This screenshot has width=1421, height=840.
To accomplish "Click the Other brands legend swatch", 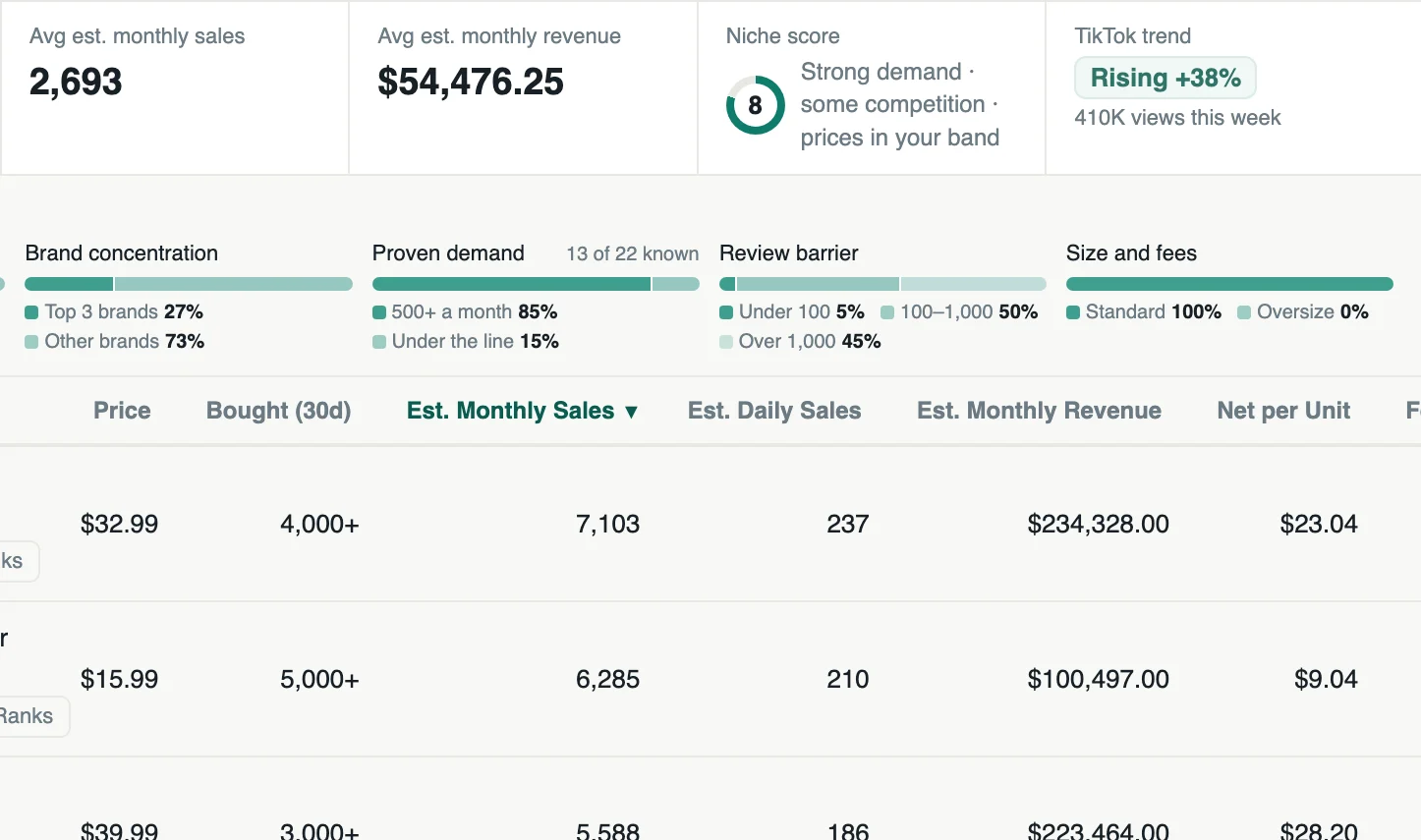I will point(31,342).
